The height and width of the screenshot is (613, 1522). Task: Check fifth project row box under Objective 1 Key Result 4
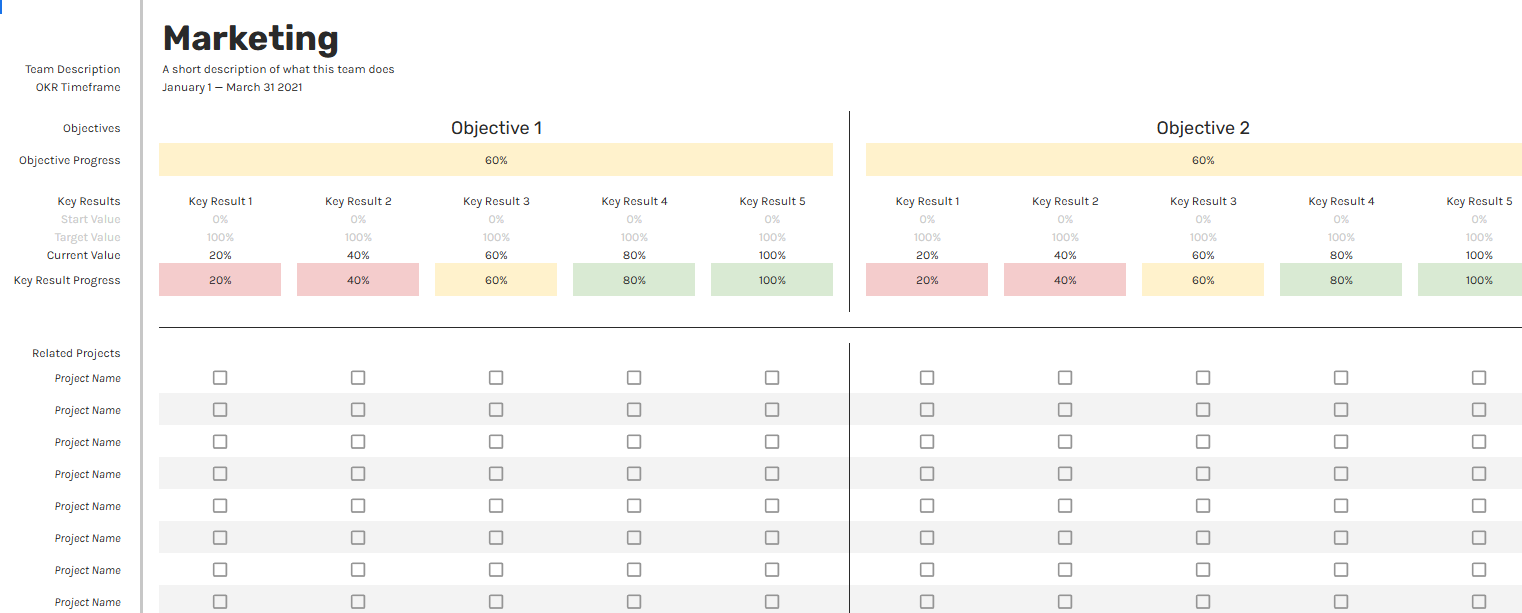pos(634,506)
